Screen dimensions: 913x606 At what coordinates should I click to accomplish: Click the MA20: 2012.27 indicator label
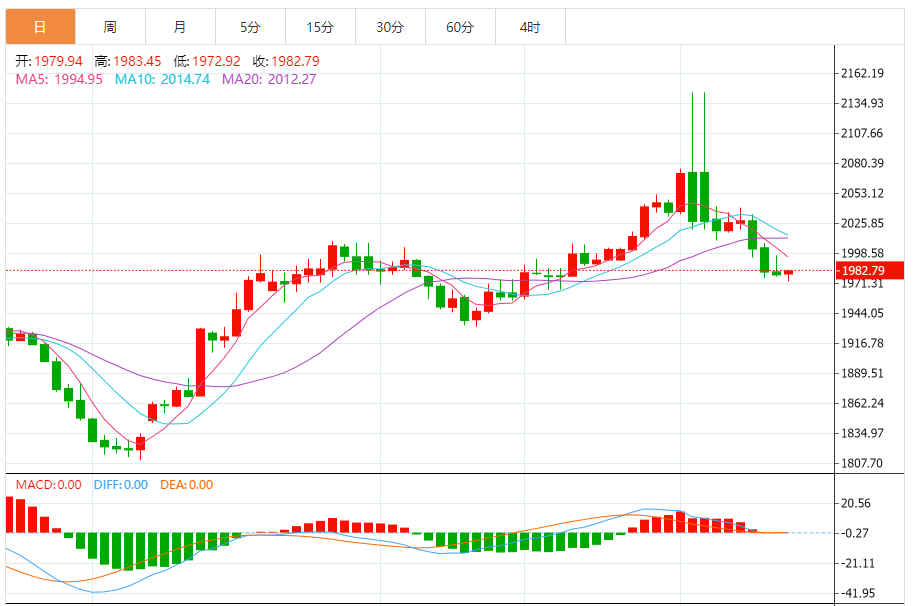coord(269,79)
